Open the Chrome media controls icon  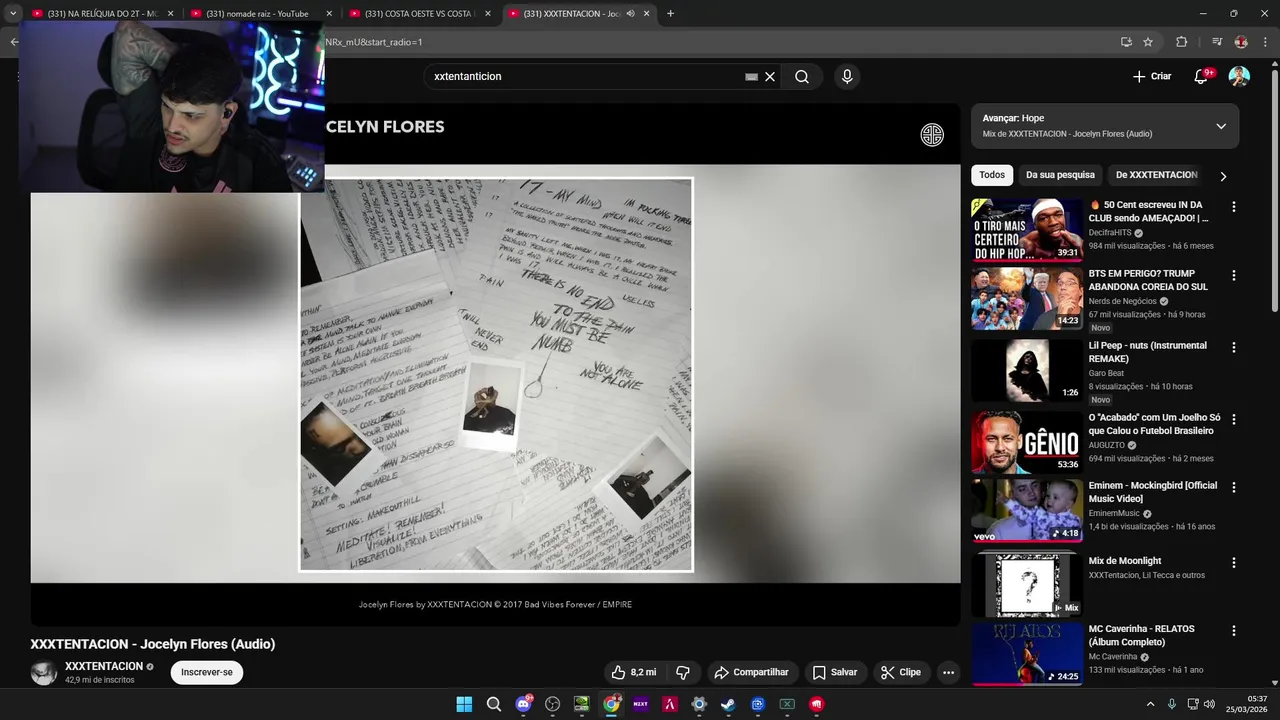click(x=1217, y=42)
